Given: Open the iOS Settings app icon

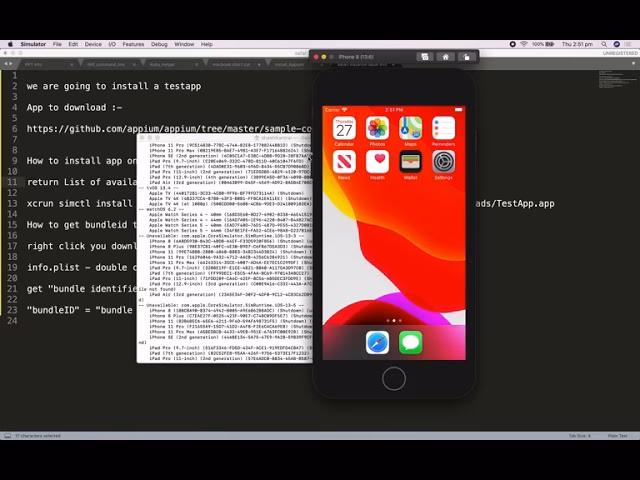Looking at the screenshot, I should pyautogui.click(x=443, y=162).
